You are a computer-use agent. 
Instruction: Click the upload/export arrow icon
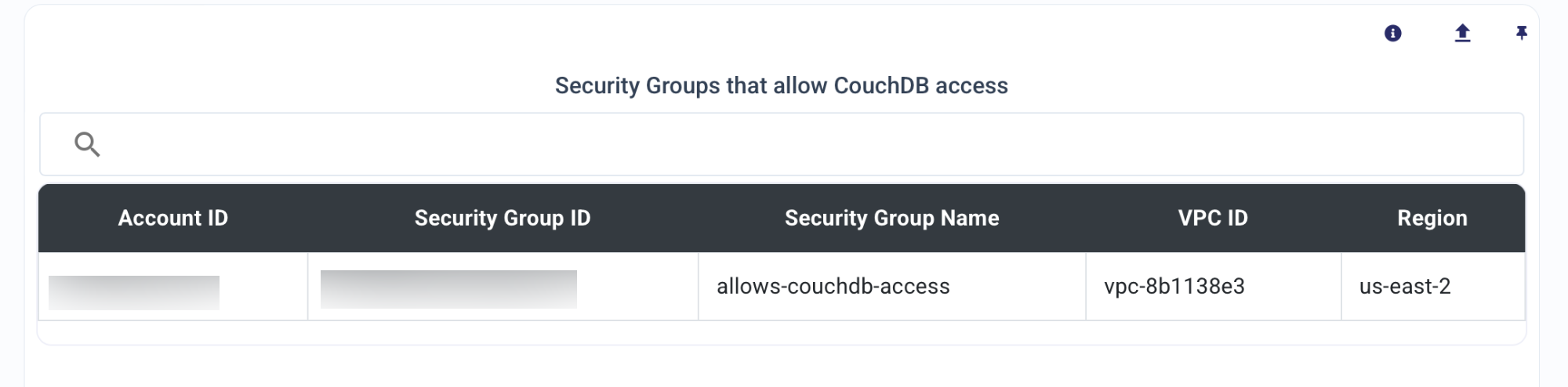coord(1462,33)
